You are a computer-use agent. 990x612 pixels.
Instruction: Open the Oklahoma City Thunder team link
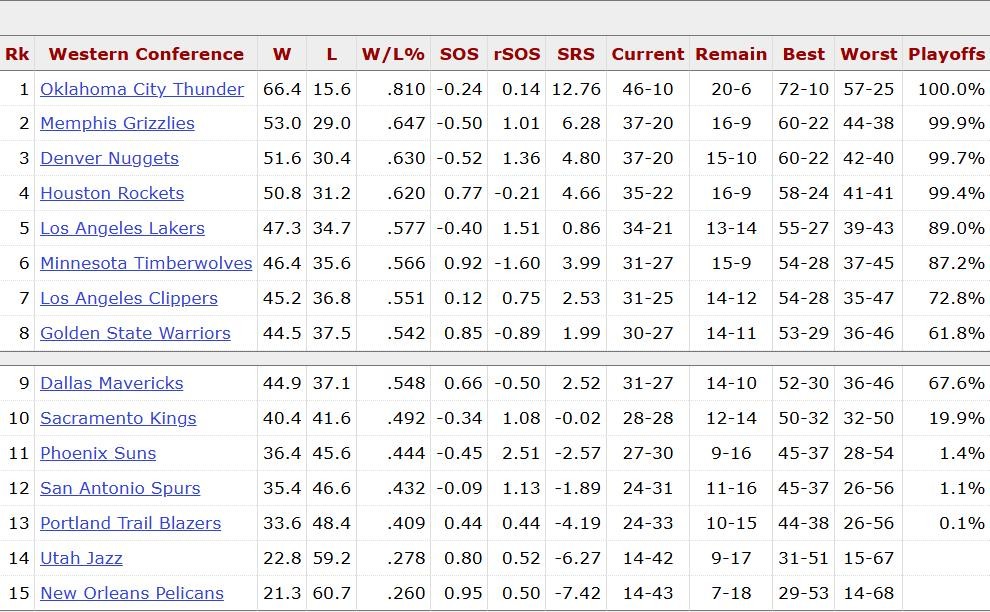(142, 89)
